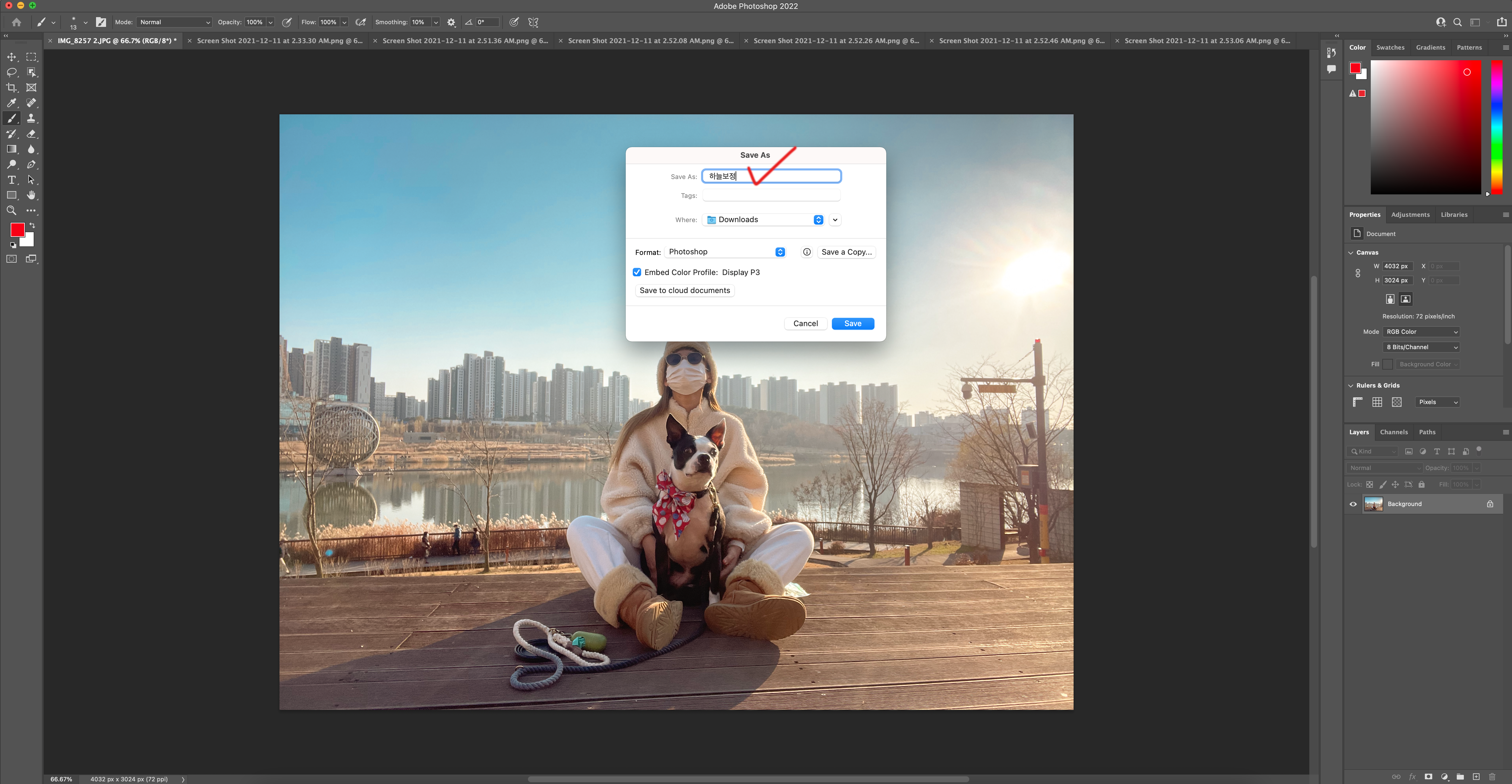Viewport: 1512px width, 784px height.
Task: Hide the Background layer
Action: (1354, 504)
